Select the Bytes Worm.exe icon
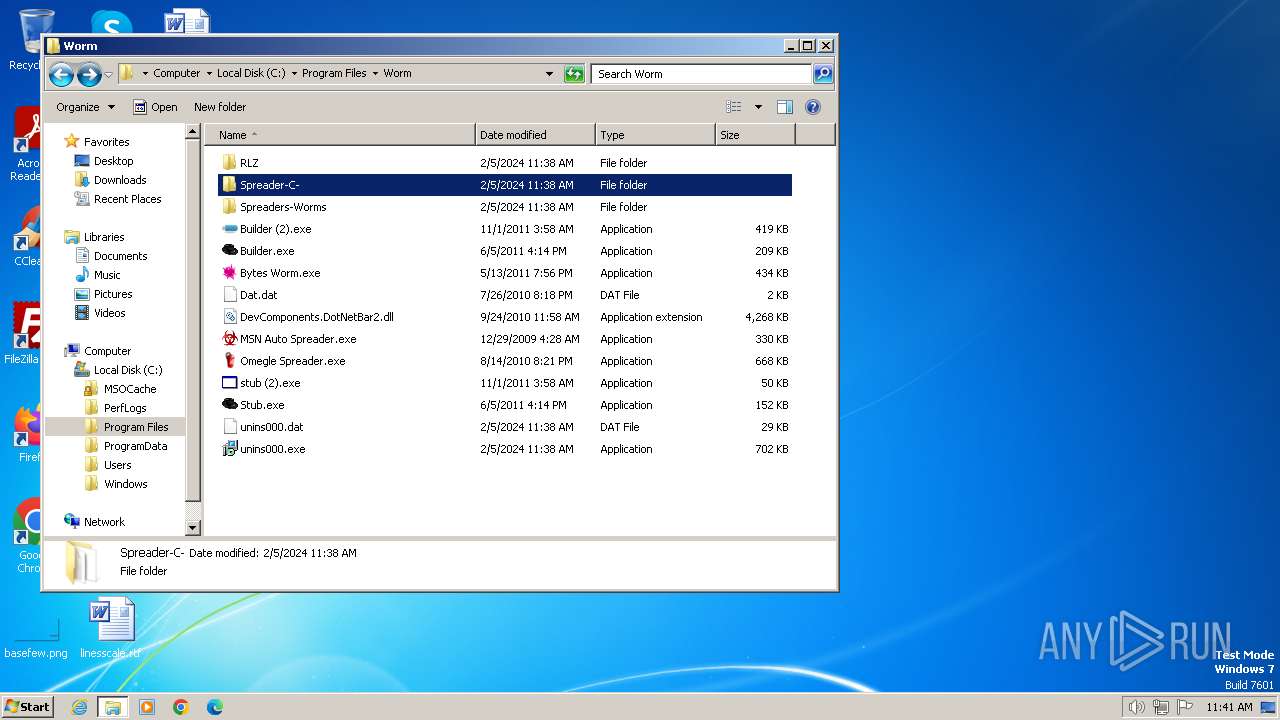 pyautogui.click(x=229, y=273)
